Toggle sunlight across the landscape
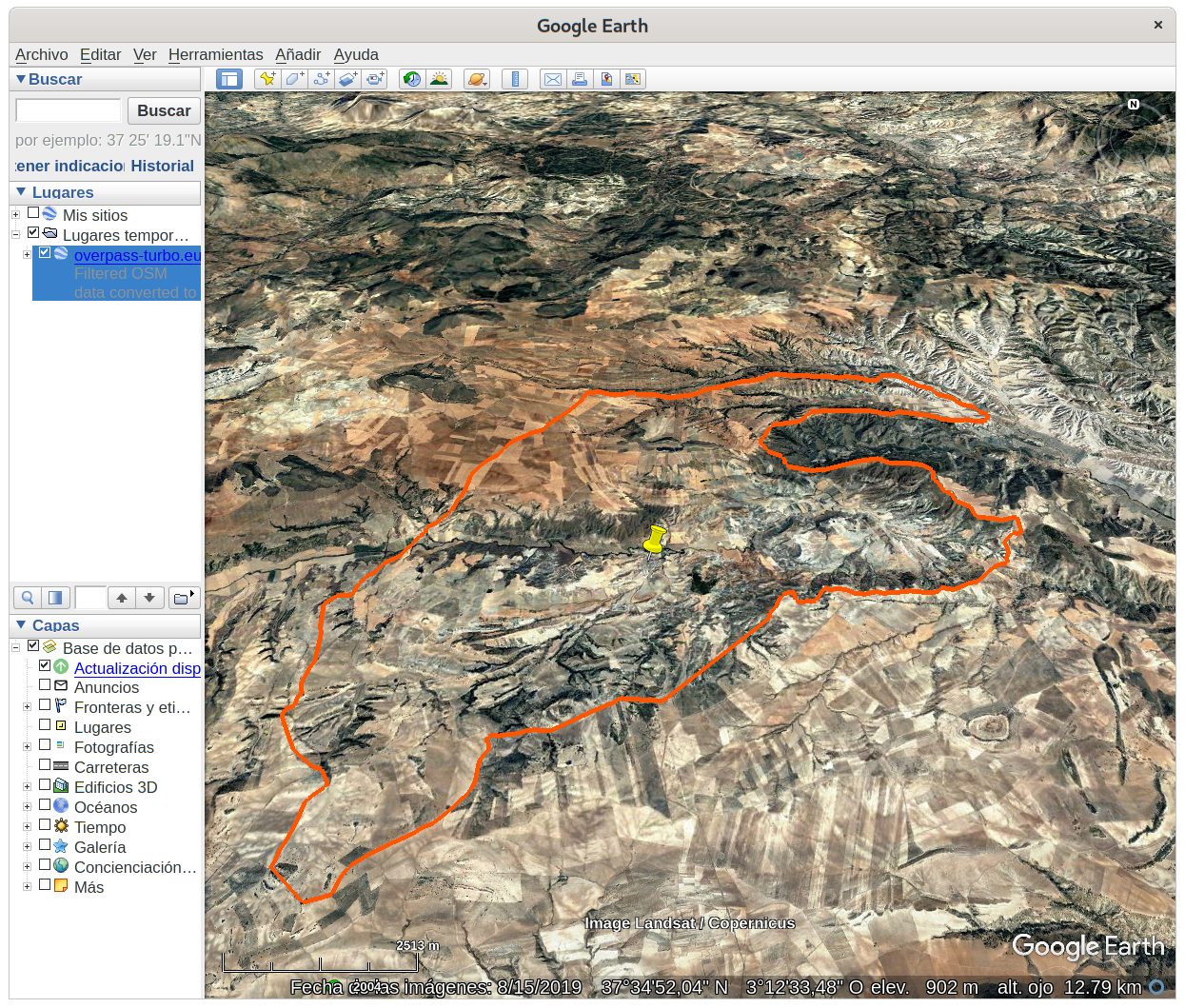This screenshot has height=1008, width=1185. (439, 79)
